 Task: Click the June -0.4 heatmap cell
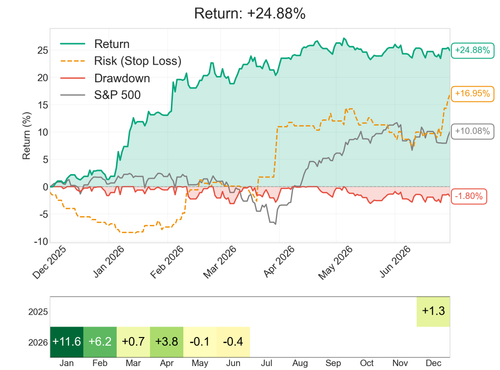point(233,342)
